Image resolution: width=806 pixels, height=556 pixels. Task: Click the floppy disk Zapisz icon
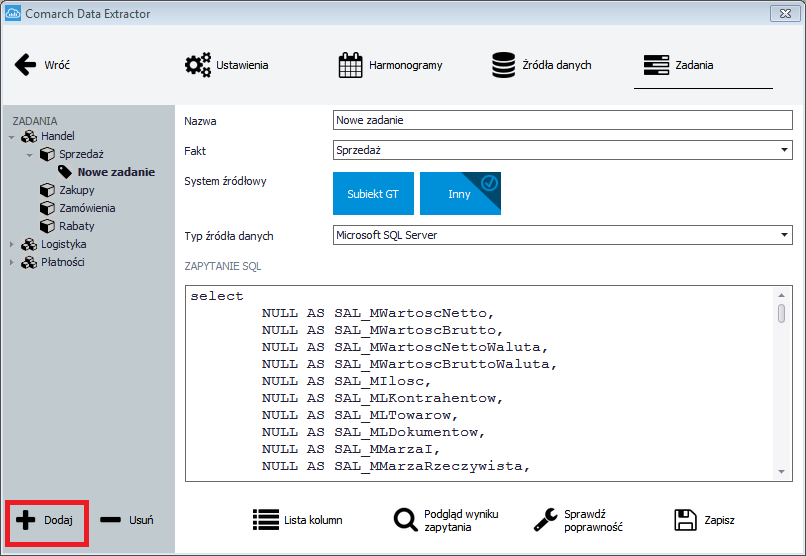(685, 520)
